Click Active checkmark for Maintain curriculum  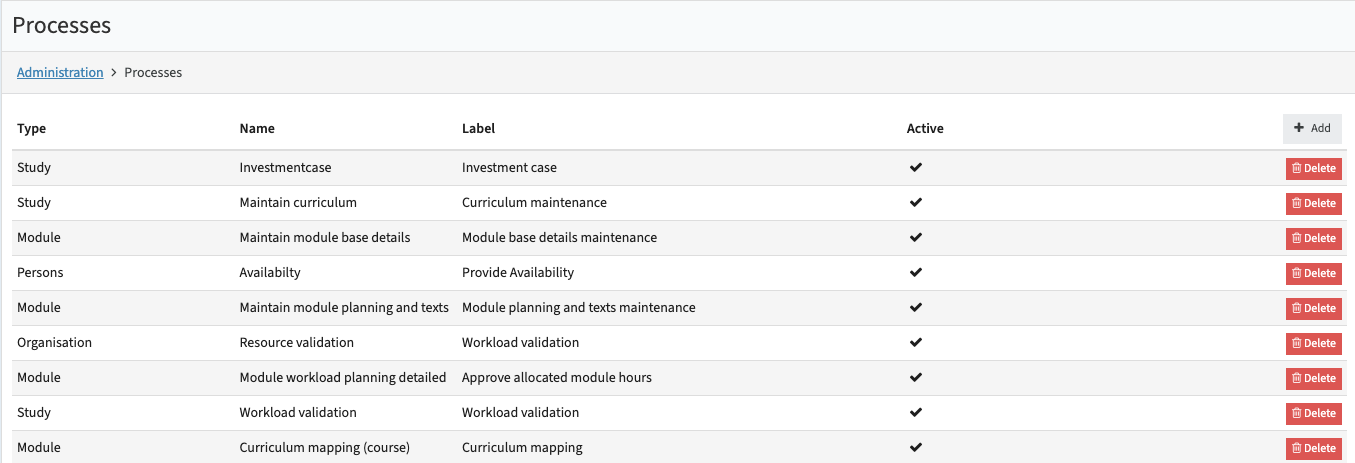(x=915, y=202)
